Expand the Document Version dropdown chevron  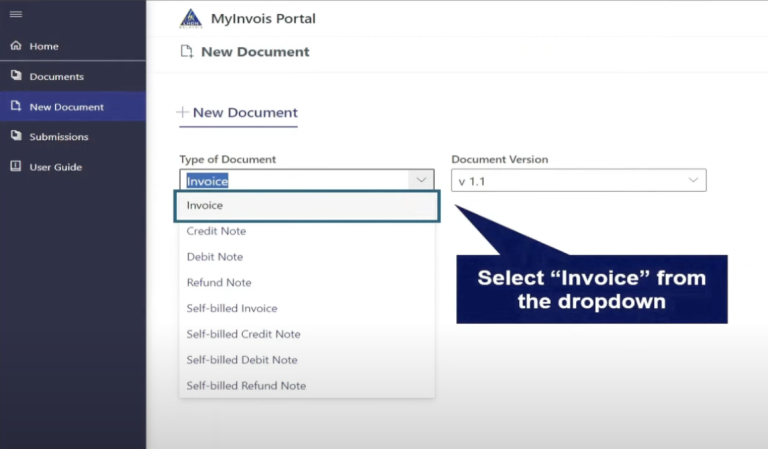(x=693, y=180)
